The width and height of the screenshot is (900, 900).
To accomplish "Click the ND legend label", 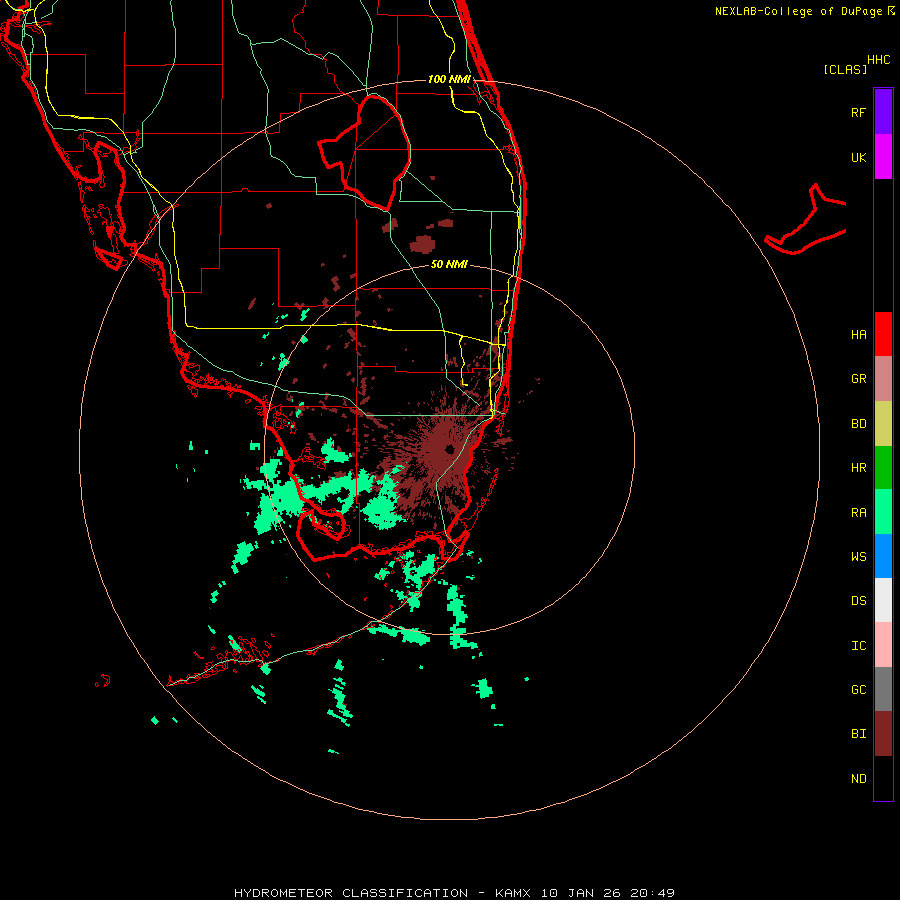I will coord(858,779).
